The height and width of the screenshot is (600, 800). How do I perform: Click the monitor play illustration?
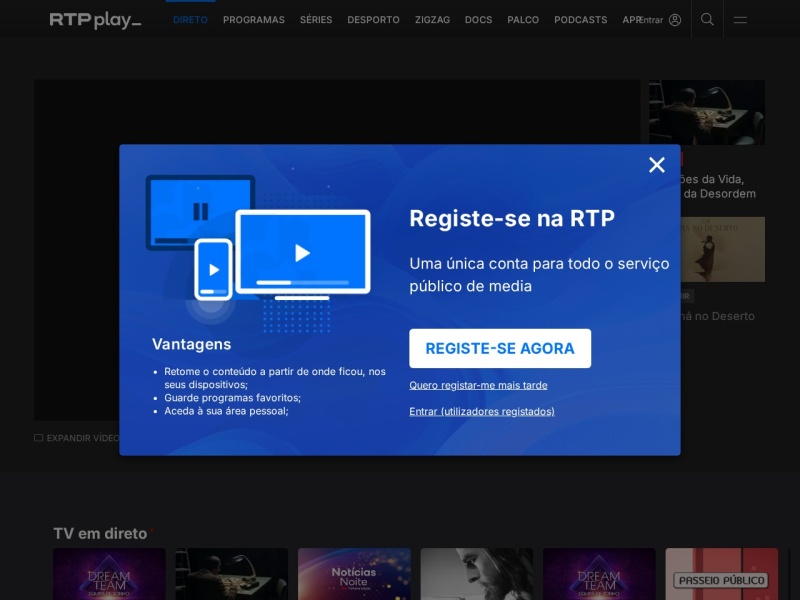pos(303,253)
